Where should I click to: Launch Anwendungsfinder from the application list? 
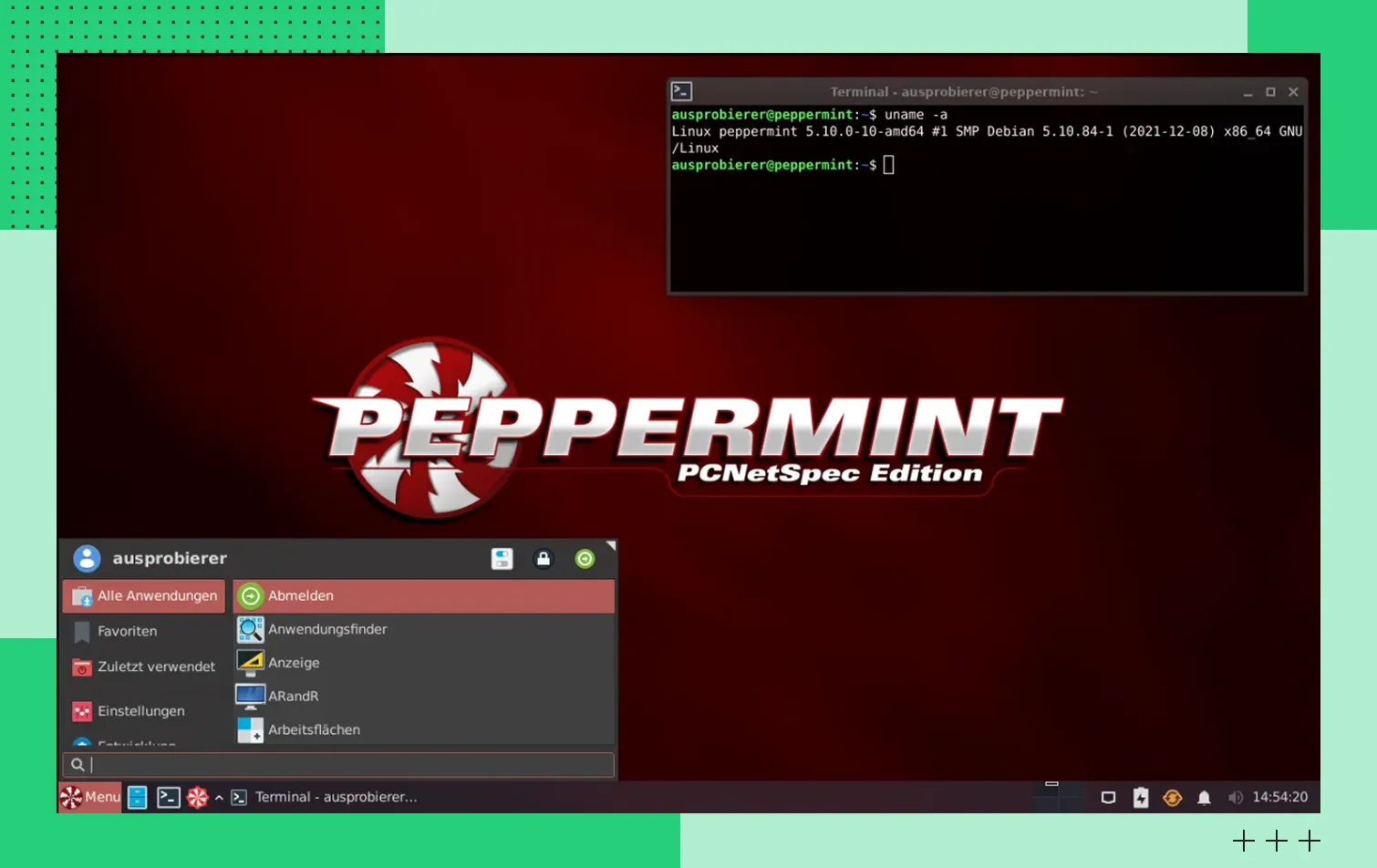coord(326,629)
